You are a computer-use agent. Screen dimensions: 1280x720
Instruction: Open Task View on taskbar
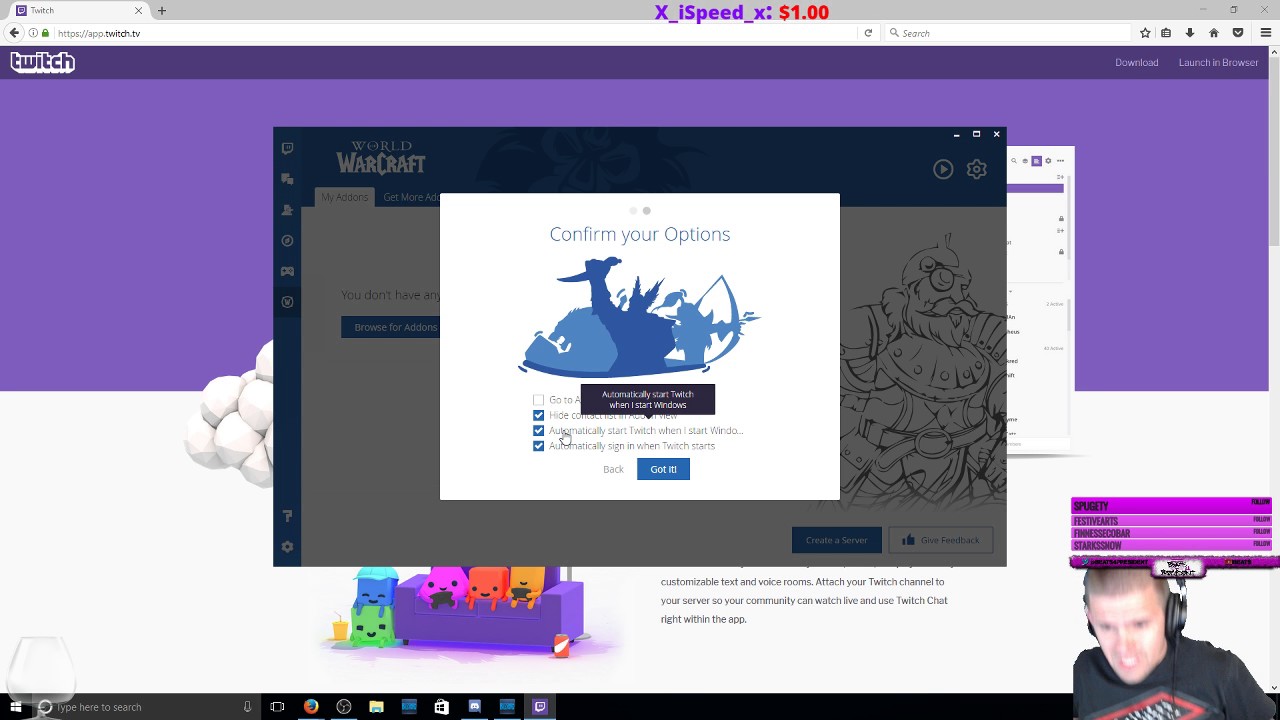pyautogui.click(x=277, y=707)
